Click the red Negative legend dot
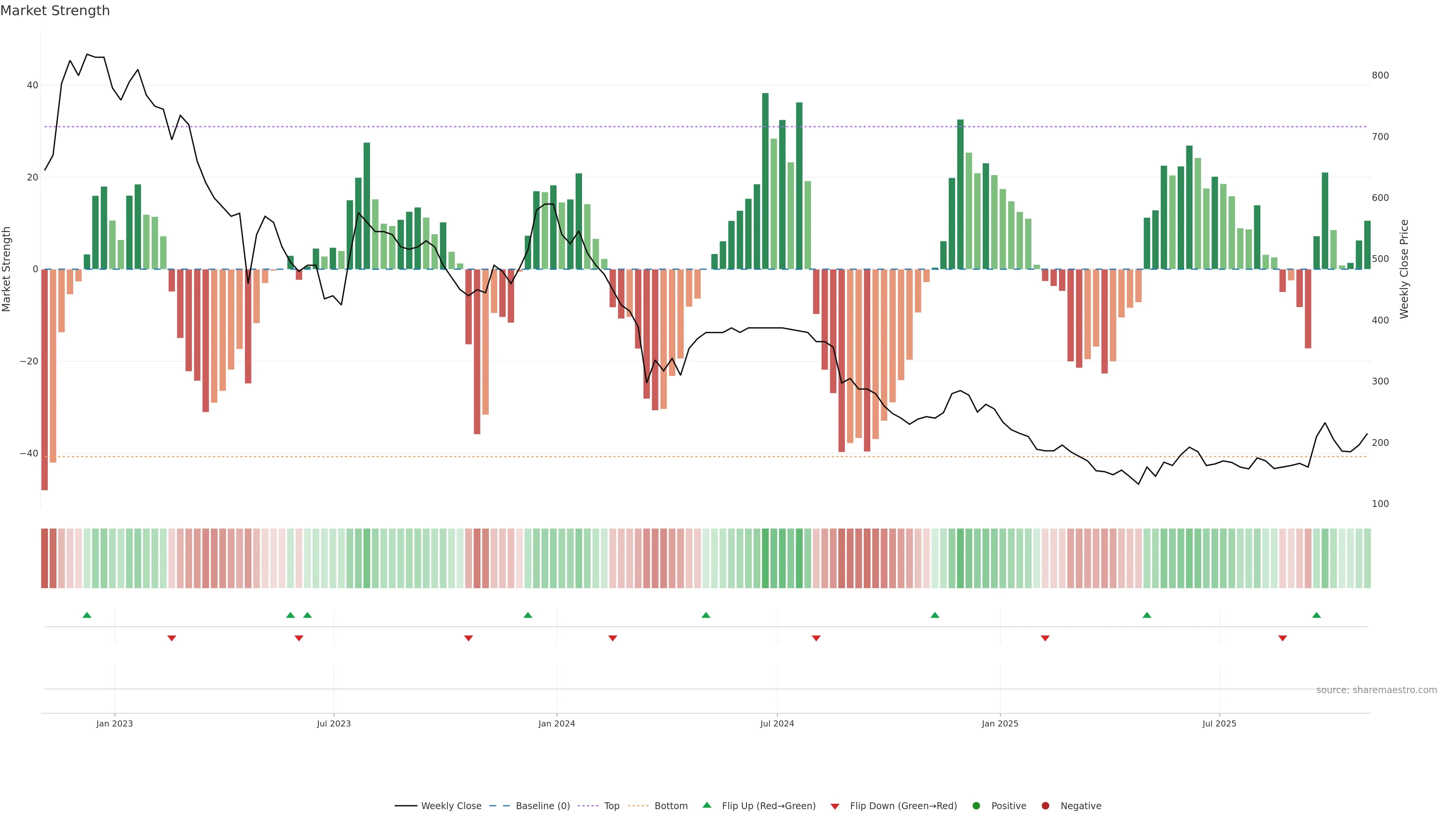Image resolution: width=1456 pixels, height=819 pixels. pyautogui.click(x=1045, y=806)
